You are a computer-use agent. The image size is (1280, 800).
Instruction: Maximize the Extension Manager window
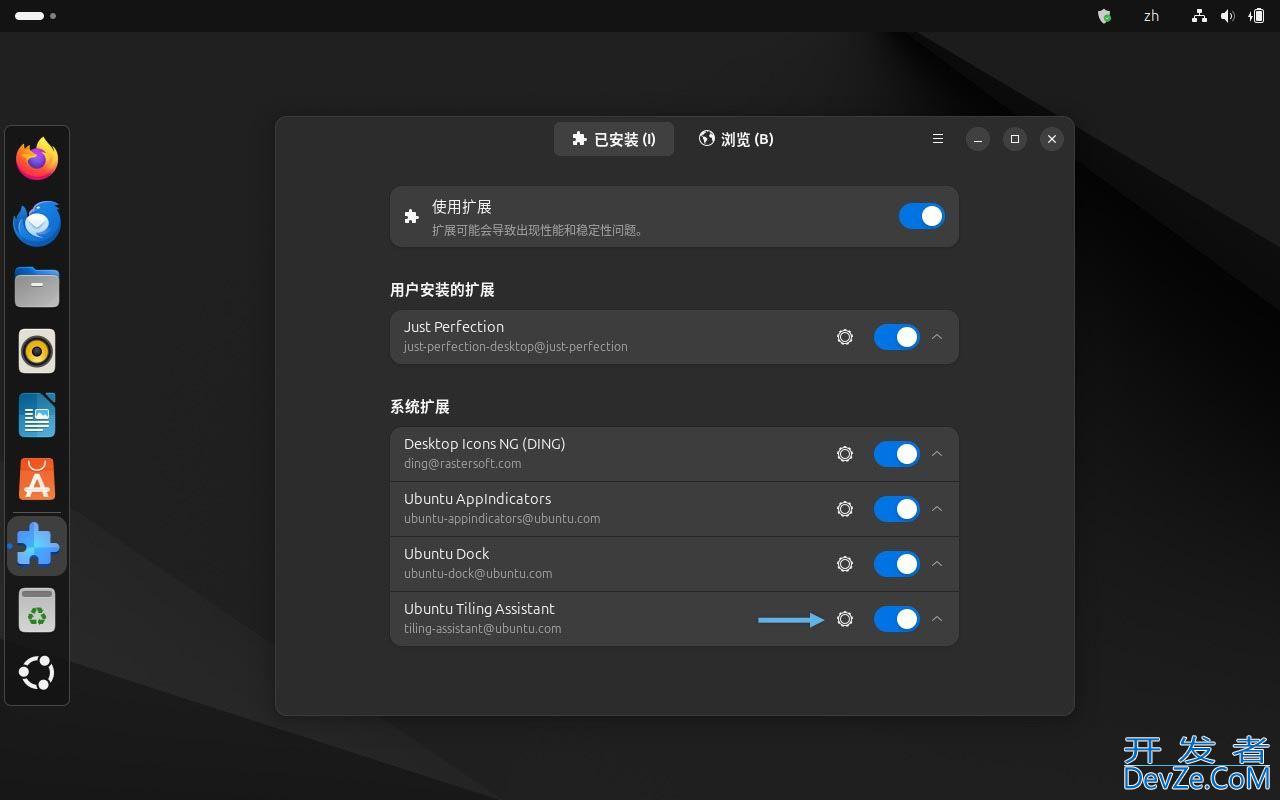pyautogui.click(x=1015, y=139)
